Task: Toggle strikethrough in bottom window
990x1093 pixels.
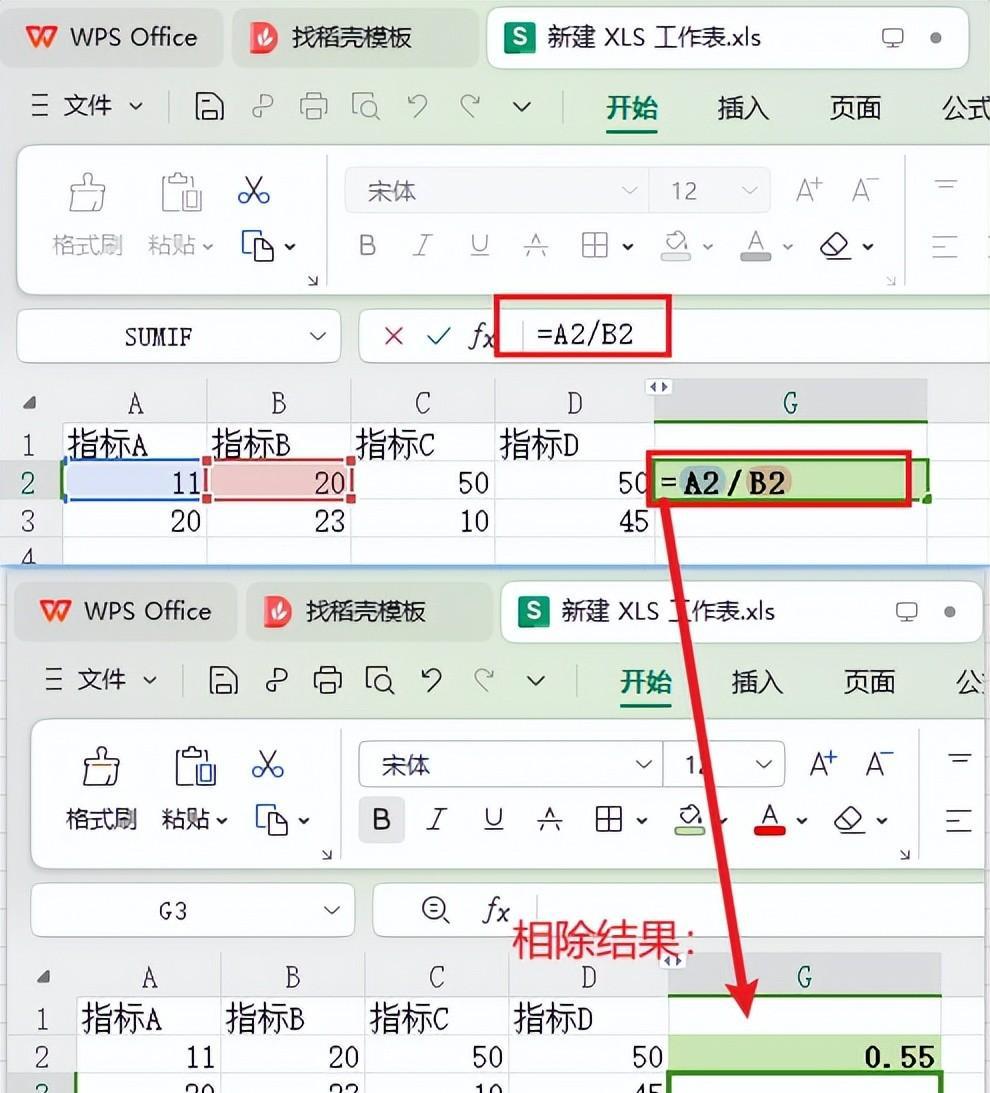Action: pos(549,820)
